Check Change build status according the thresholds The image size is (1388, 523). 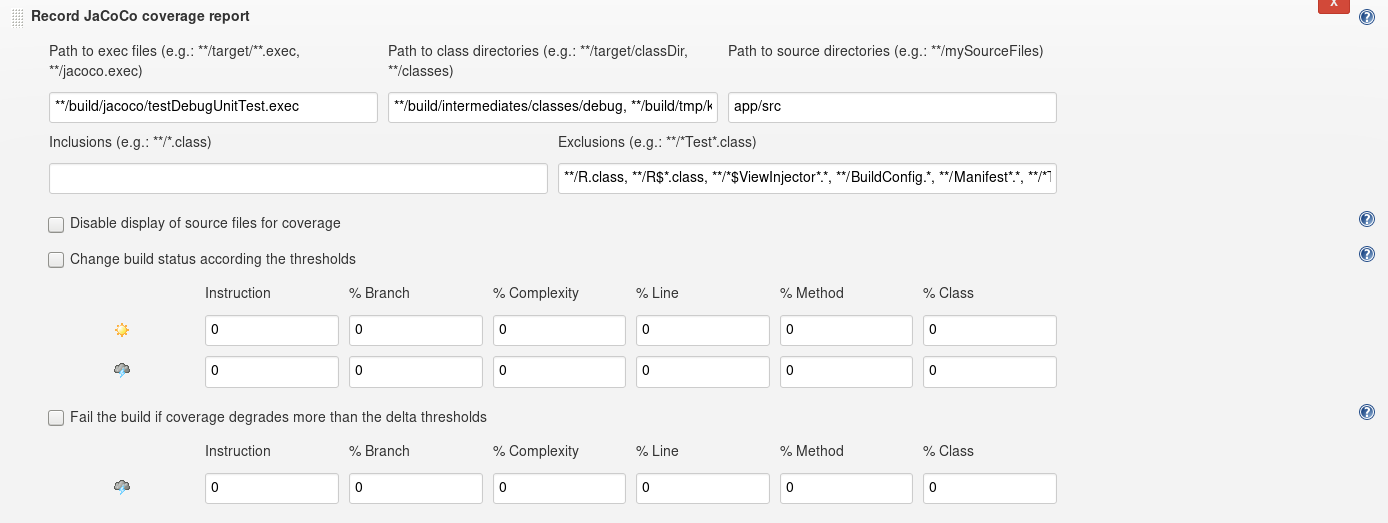click(x=56, y=260)
